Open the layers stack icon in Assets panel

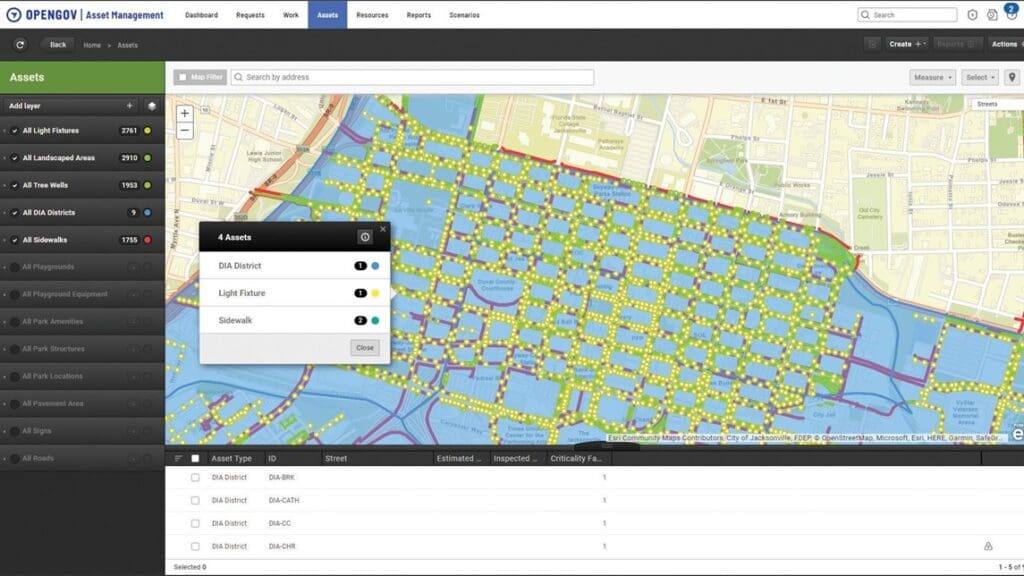click(152, 106)
